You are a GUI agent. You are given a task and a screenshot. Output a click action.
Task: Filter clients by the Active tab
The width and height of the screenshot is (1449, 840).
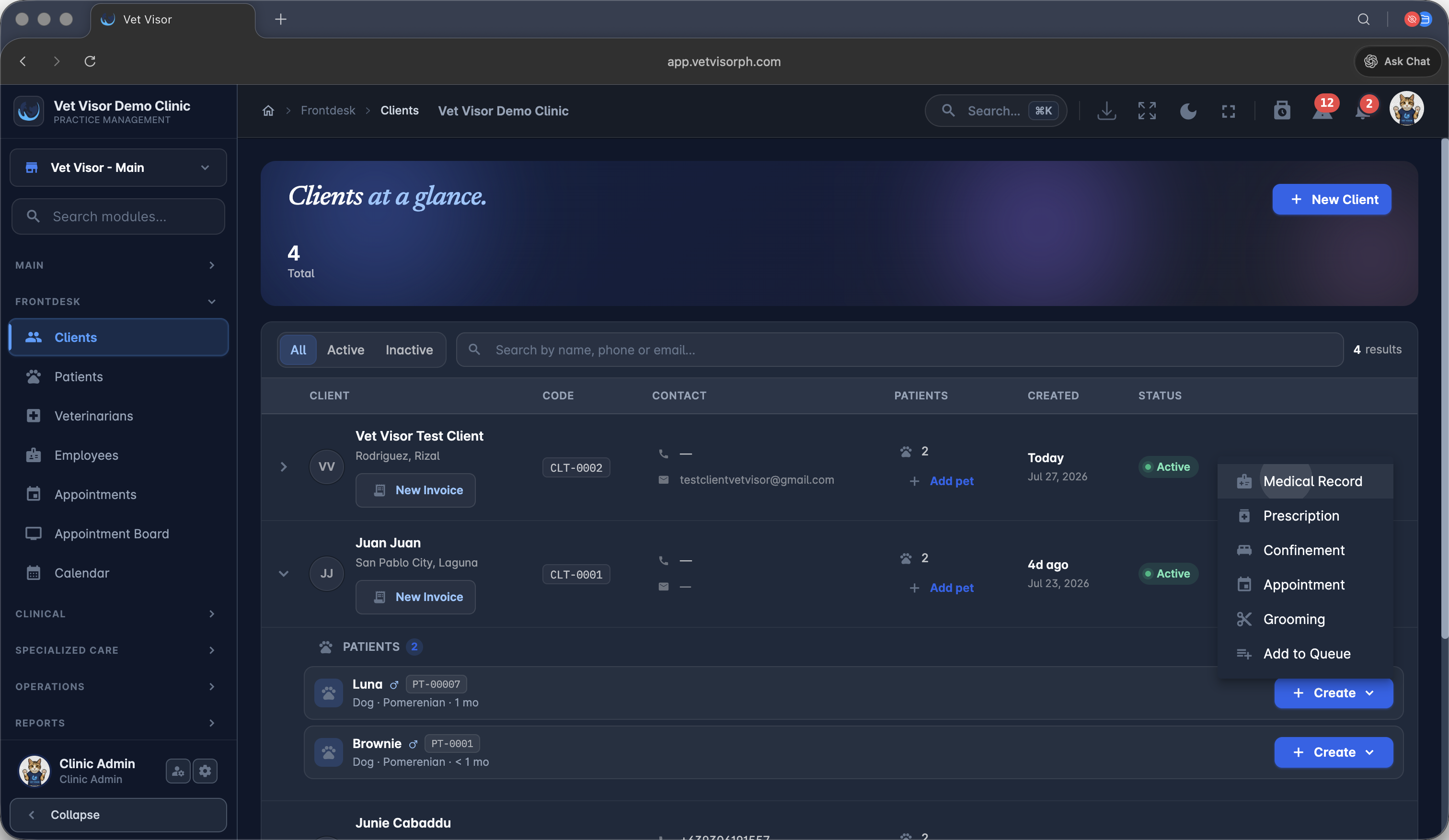(x=345, y=350)
